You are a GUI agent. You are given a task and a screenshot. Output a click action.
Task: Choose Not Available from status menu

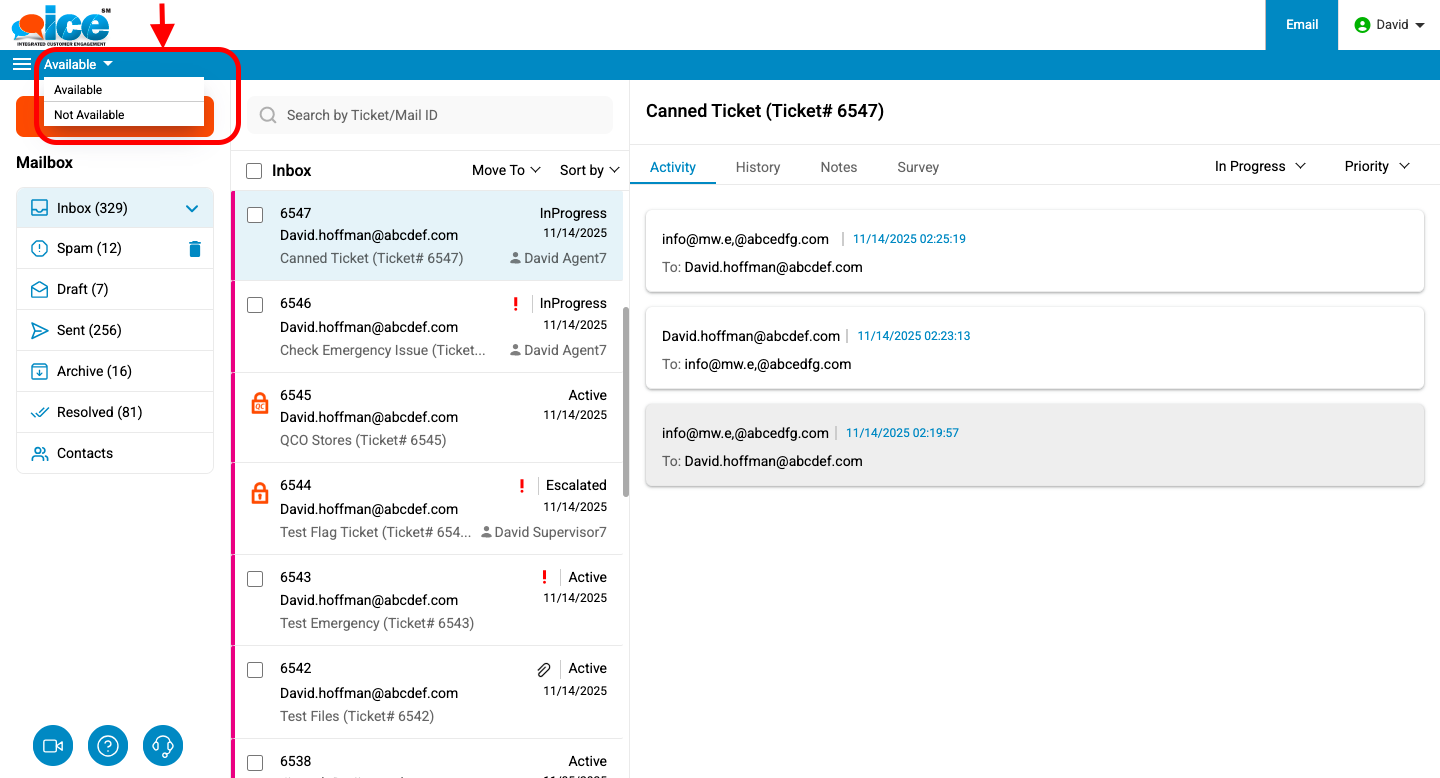point(90,115)
